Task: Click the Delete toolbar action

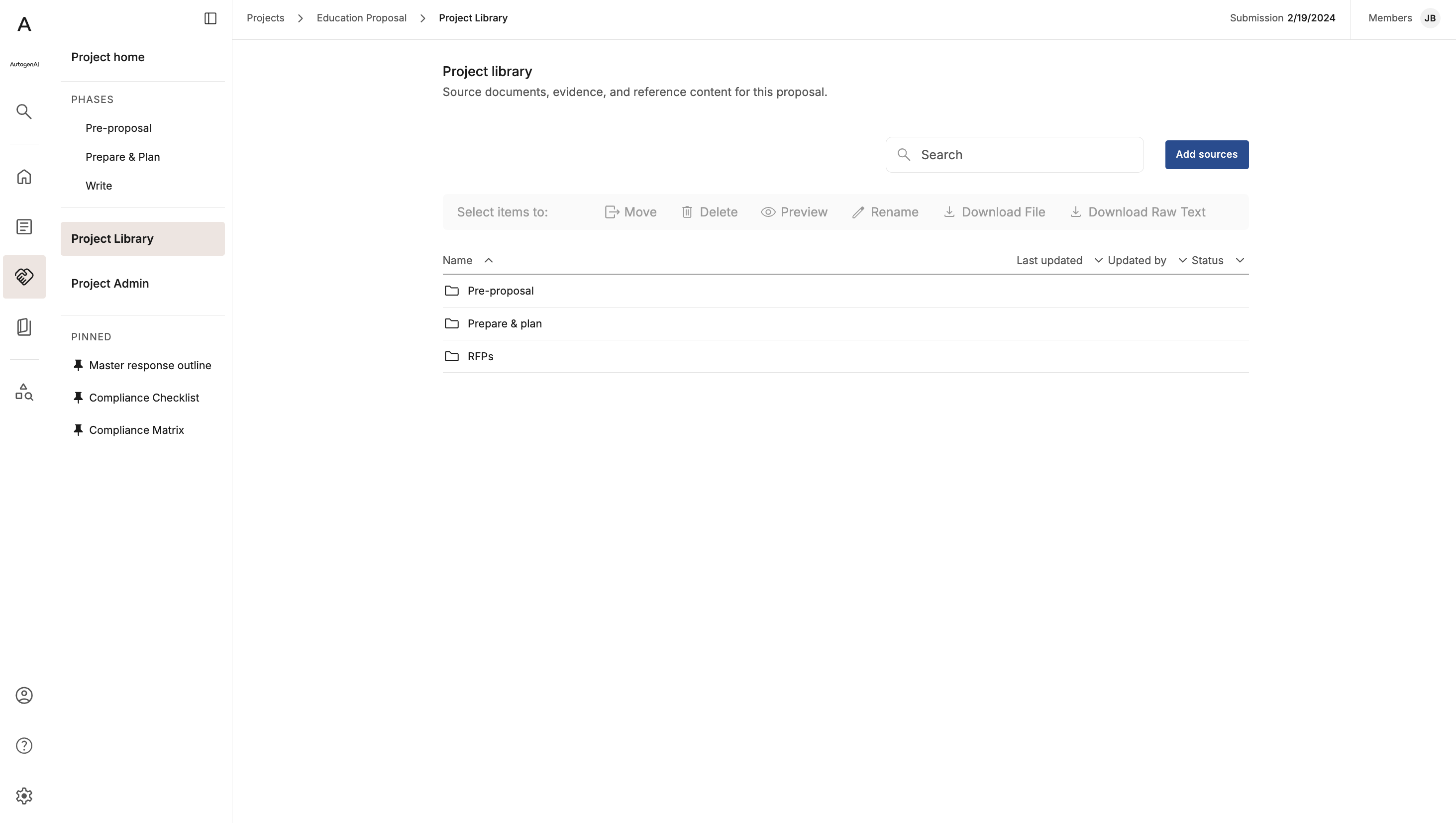Action: (x=710, y=212)
